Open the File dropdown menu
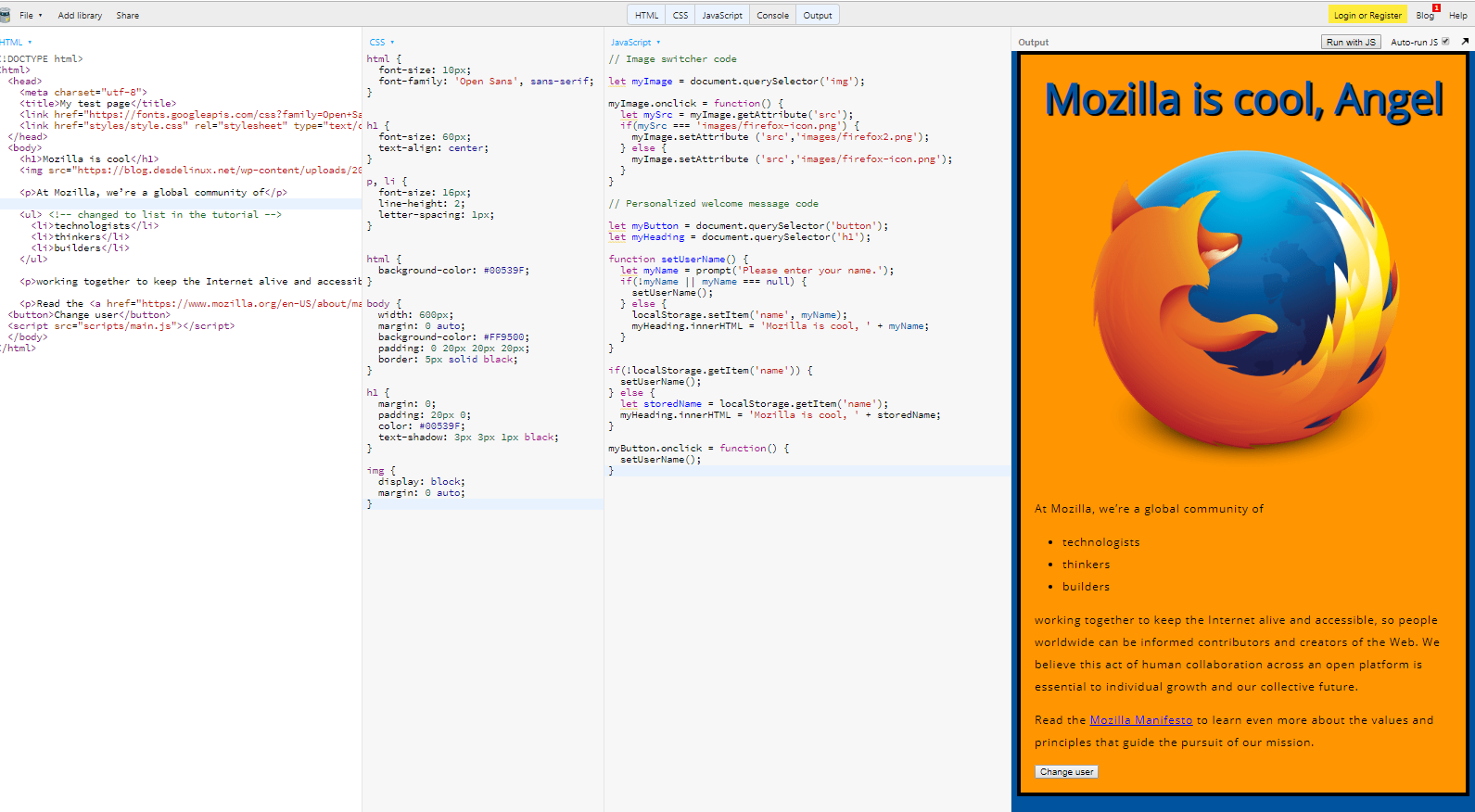This screenshot has height=812, width=1475. (31, 15)
